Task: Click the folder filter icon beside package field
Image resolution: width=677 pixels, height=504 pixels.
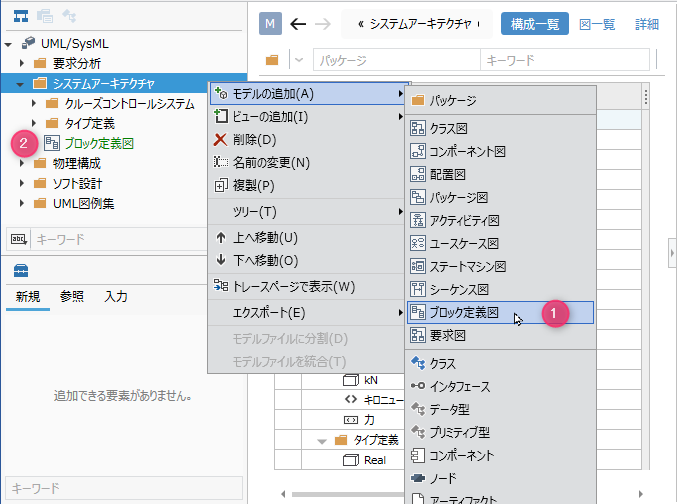Action: [272, 60]
